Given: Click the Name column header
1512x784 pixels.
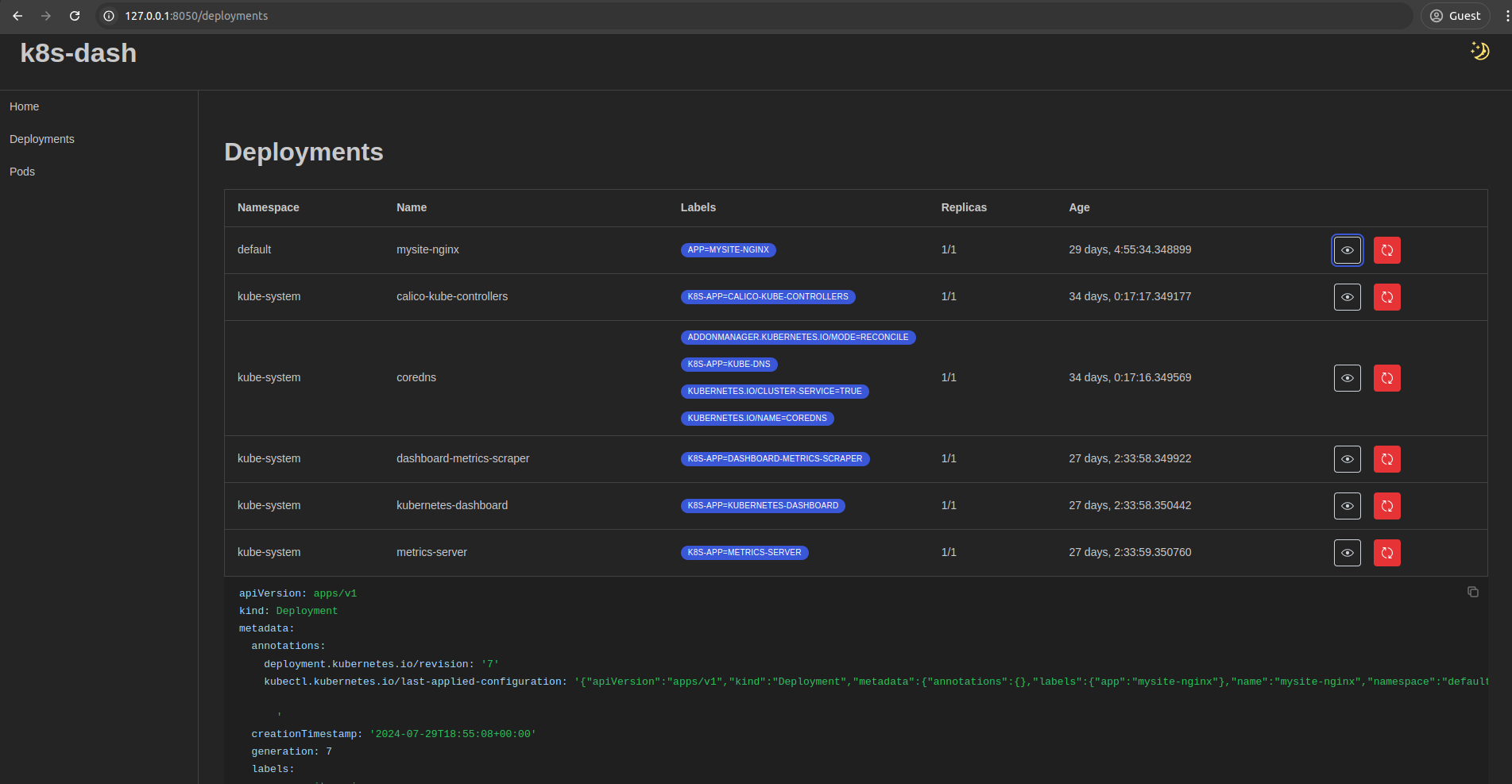Looking at the screenshot, I should [x=412, y=207].
